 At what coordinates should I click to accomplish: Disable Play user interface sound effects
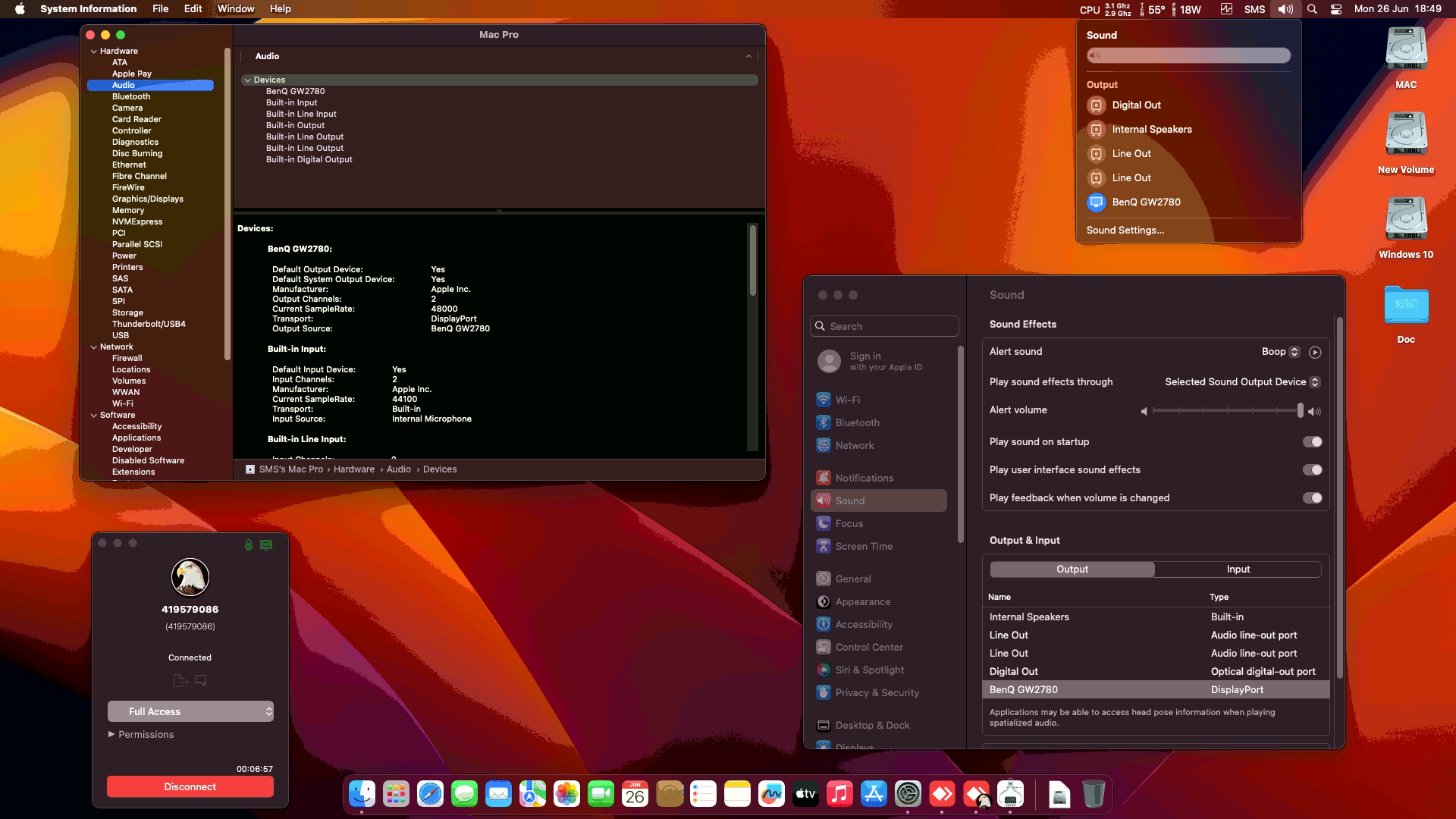pos(1313,470)
